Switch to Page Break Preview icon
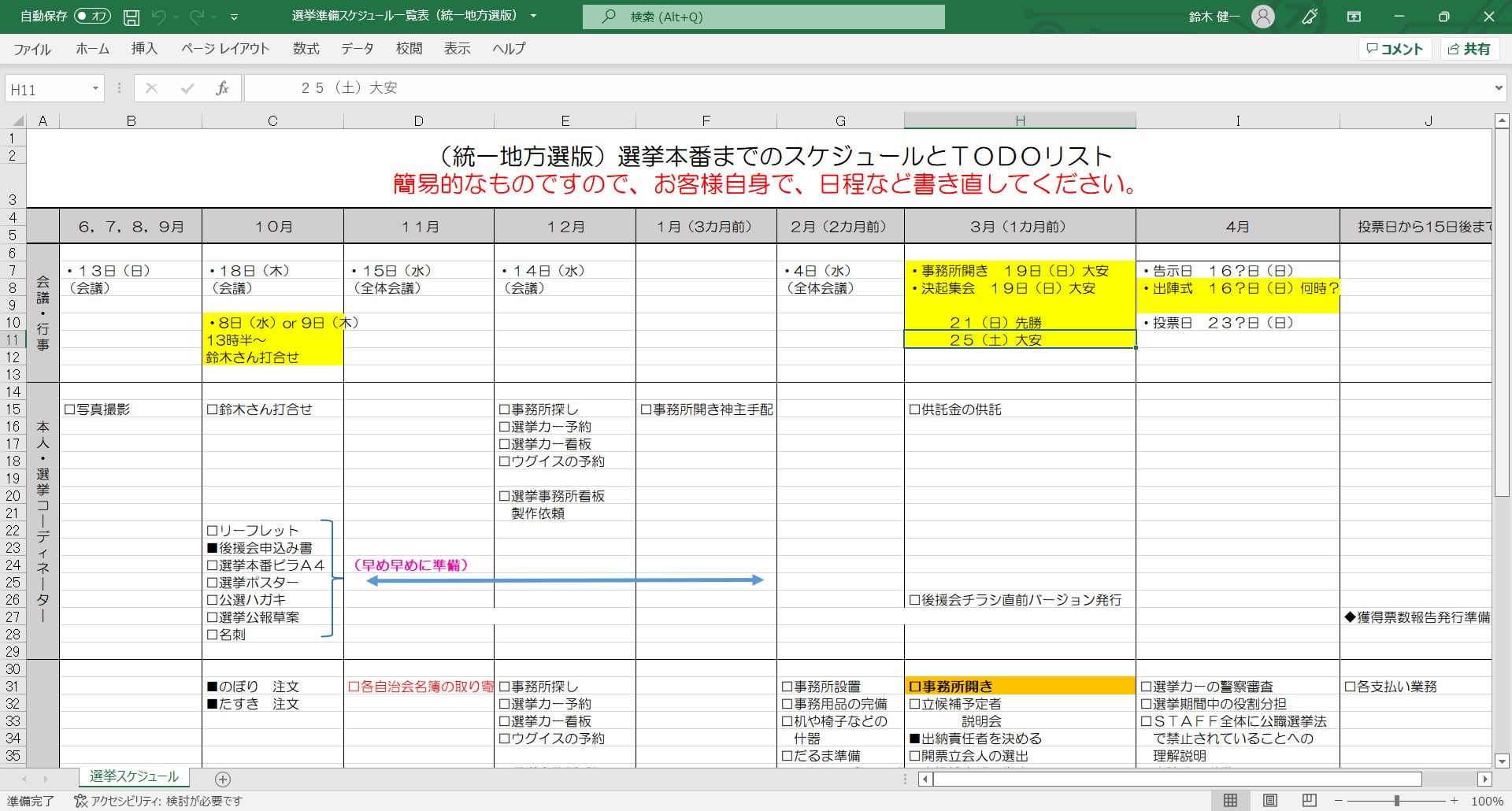 coord(1309,801)
